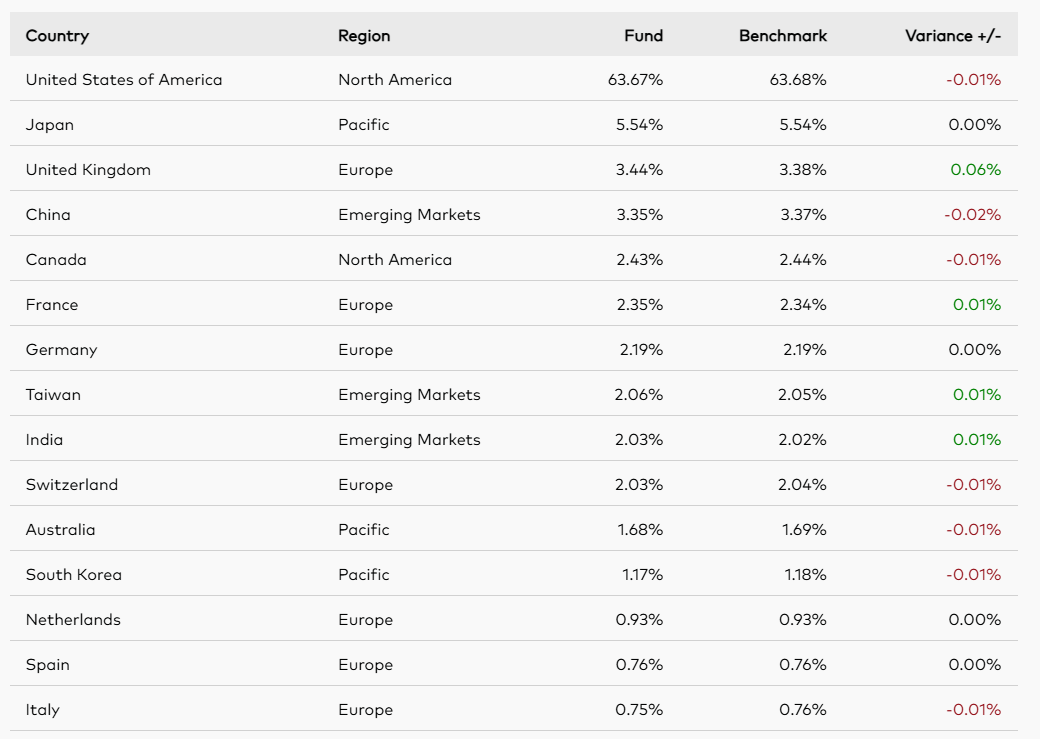1040x739 pixels.
Task: Select the United States of America row name
Action: coord(124,80)
